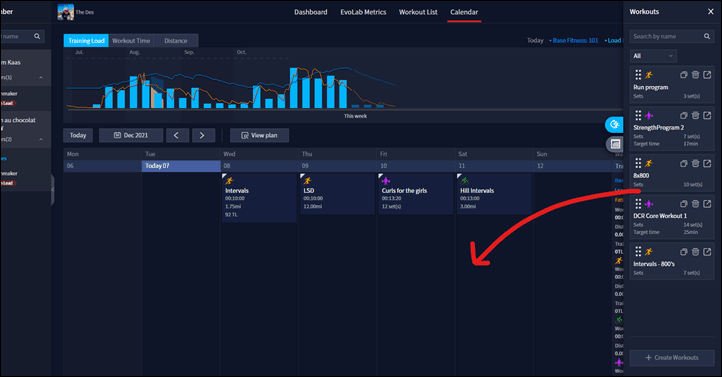Select the Calendar tab

coord(464,12)
